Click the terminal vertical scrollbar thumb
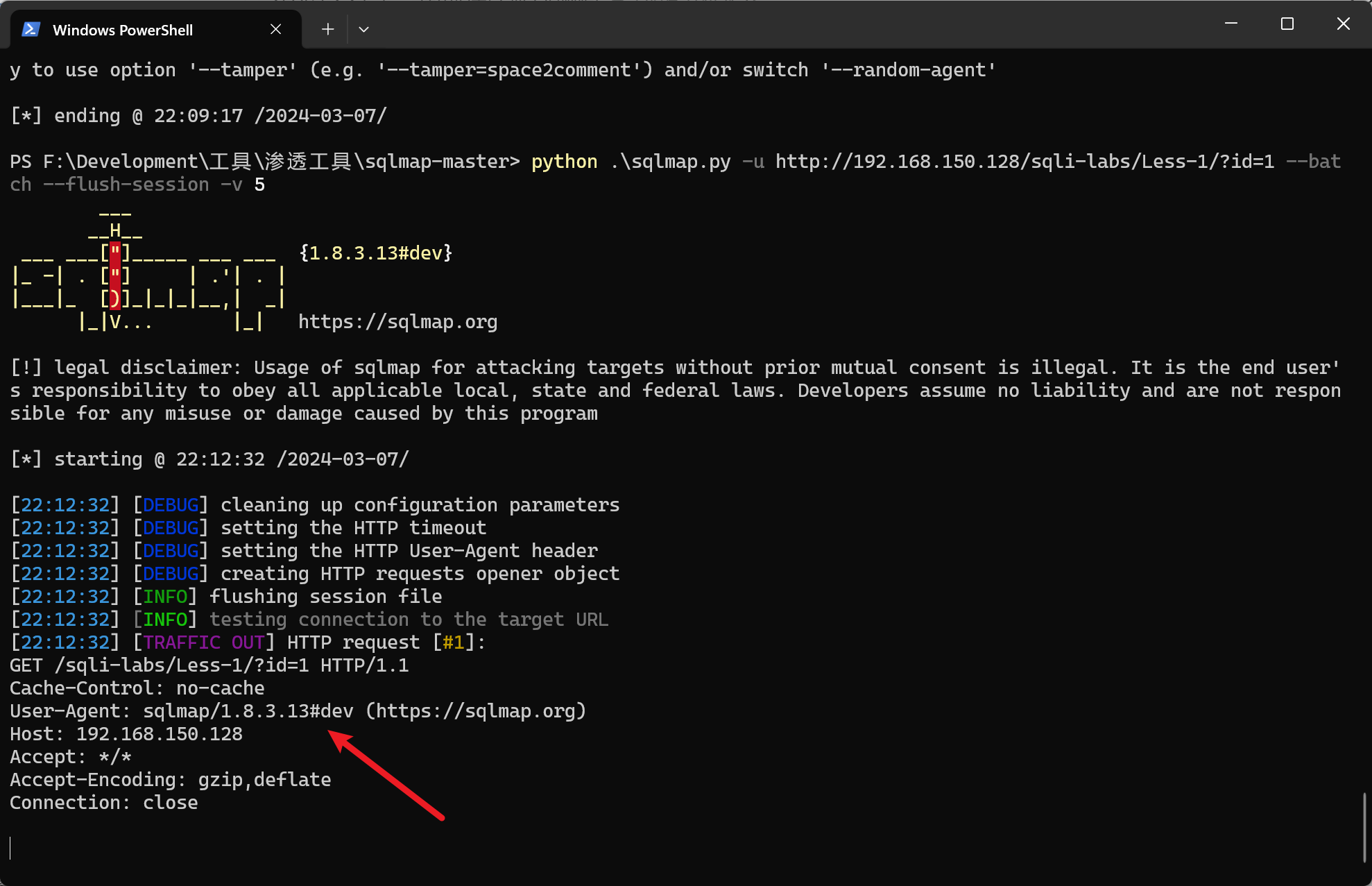 coord(1364,827)
